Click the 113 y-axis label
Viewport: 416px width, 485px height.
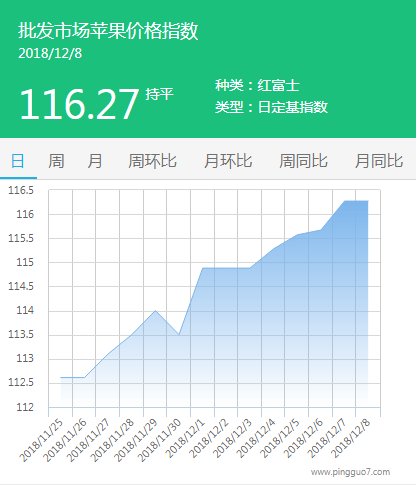pos(25,358)
